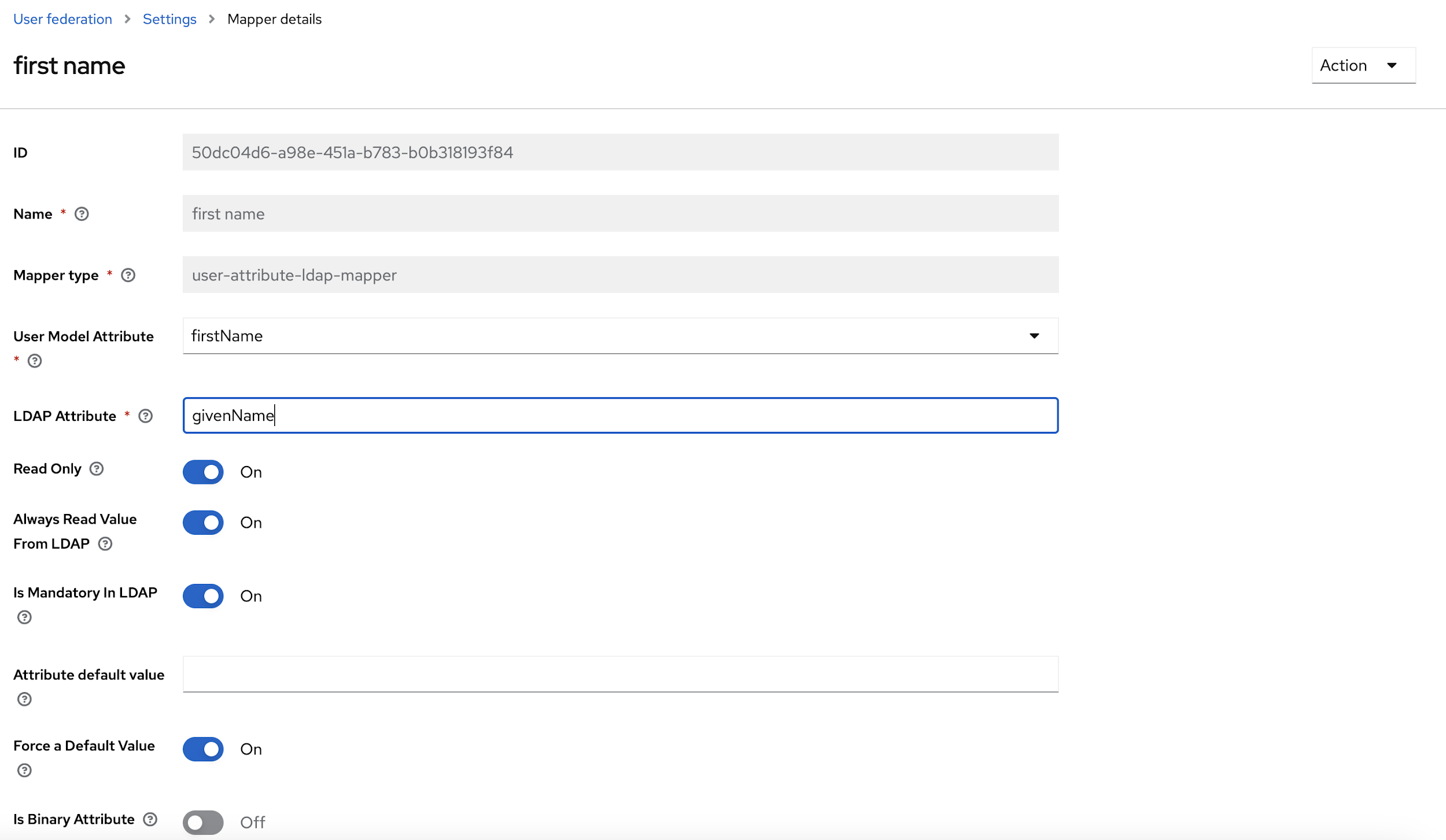The height and width of the screenshot is (840, 1446).
Task: Disable the Read Only toggle
Action: coord(203,472)
